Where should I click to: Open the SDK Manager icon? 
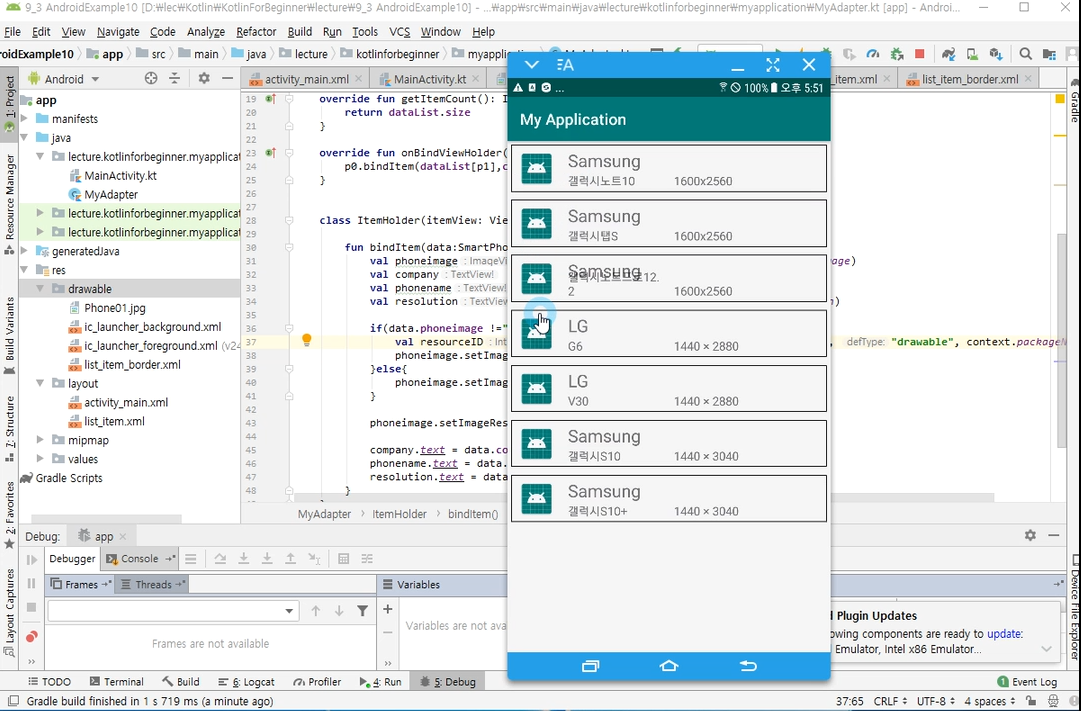(996, 54)
